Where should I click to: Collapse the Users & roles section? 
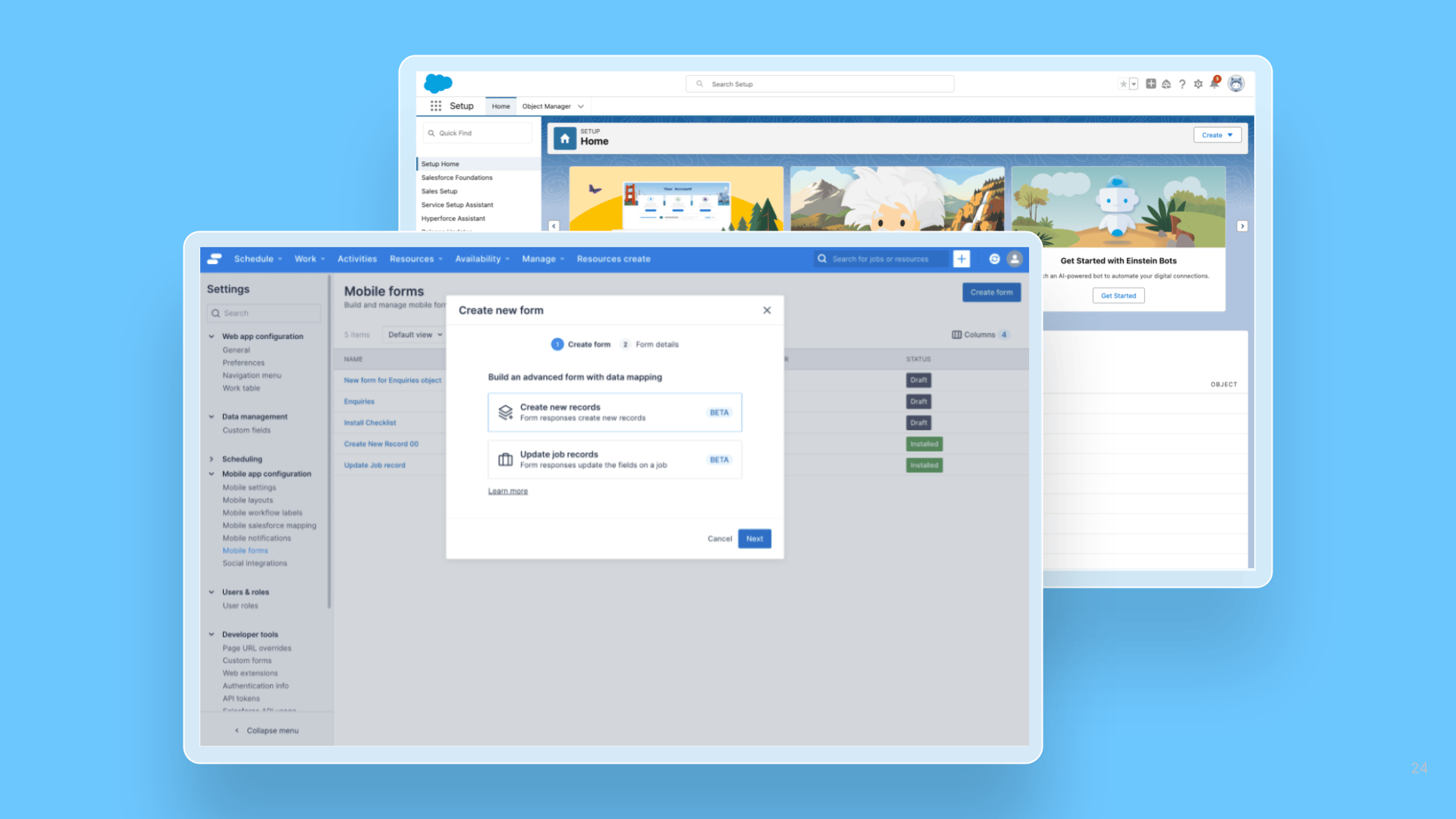click(212, 592)
